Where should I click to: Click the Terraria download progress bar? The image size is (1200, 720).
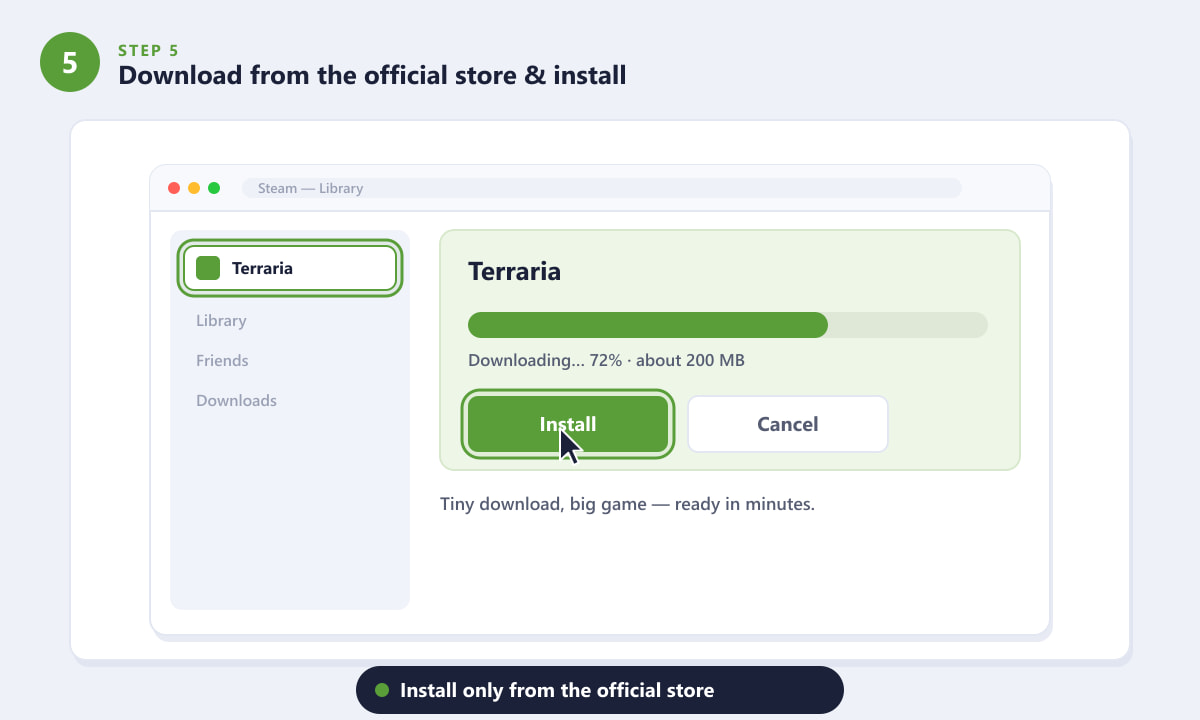pos(728,325)
